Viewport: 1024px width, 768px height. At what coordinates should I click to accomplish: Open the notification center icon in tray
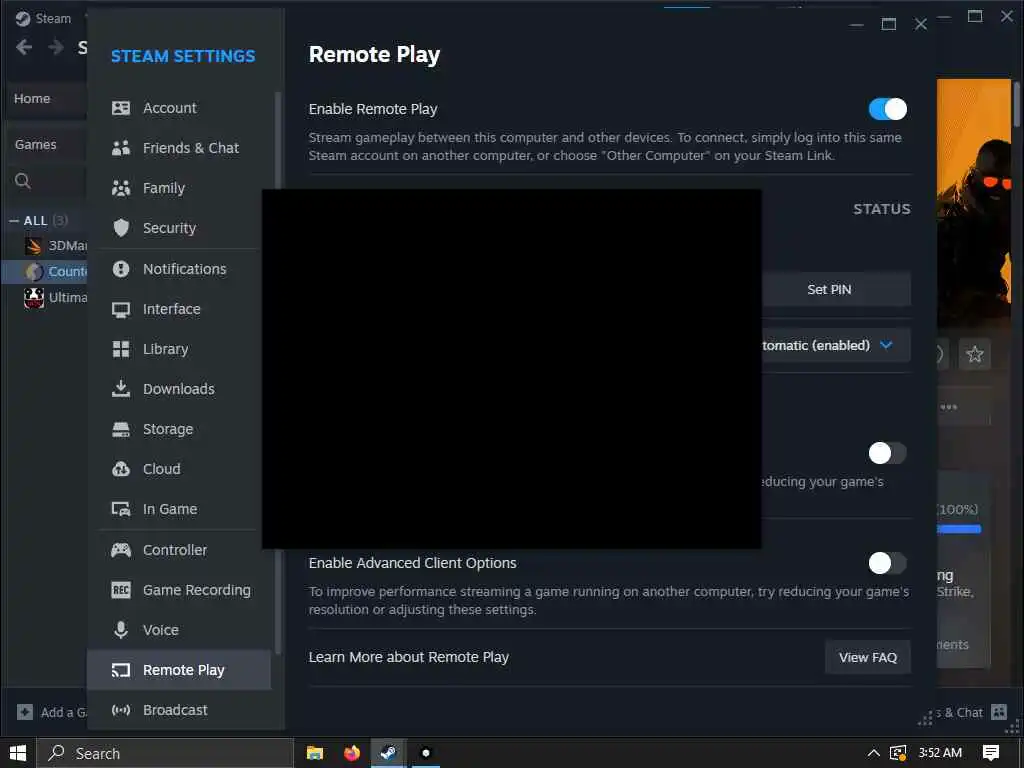(991, 753)
